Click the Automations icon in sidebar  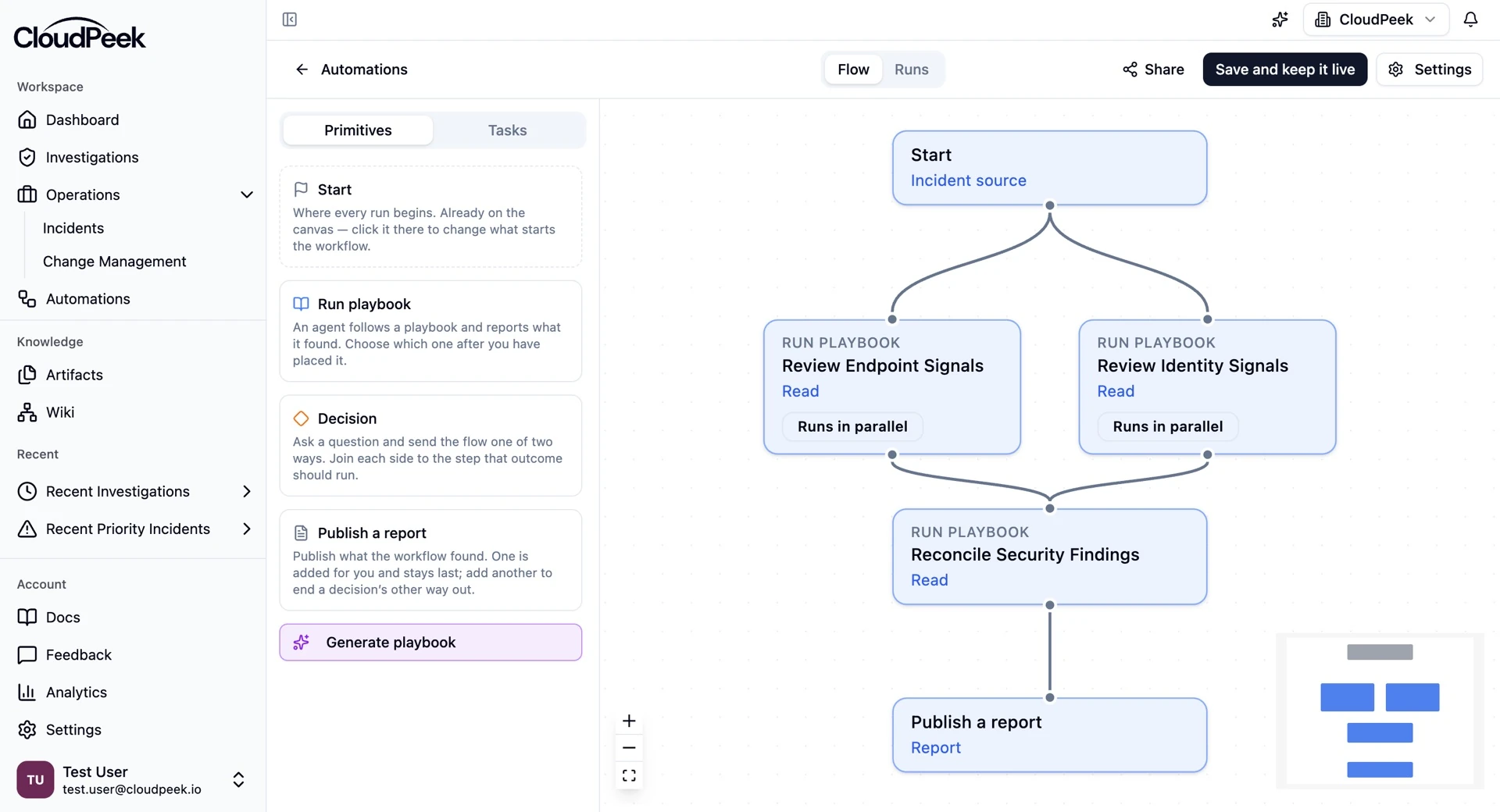[27, 299]
